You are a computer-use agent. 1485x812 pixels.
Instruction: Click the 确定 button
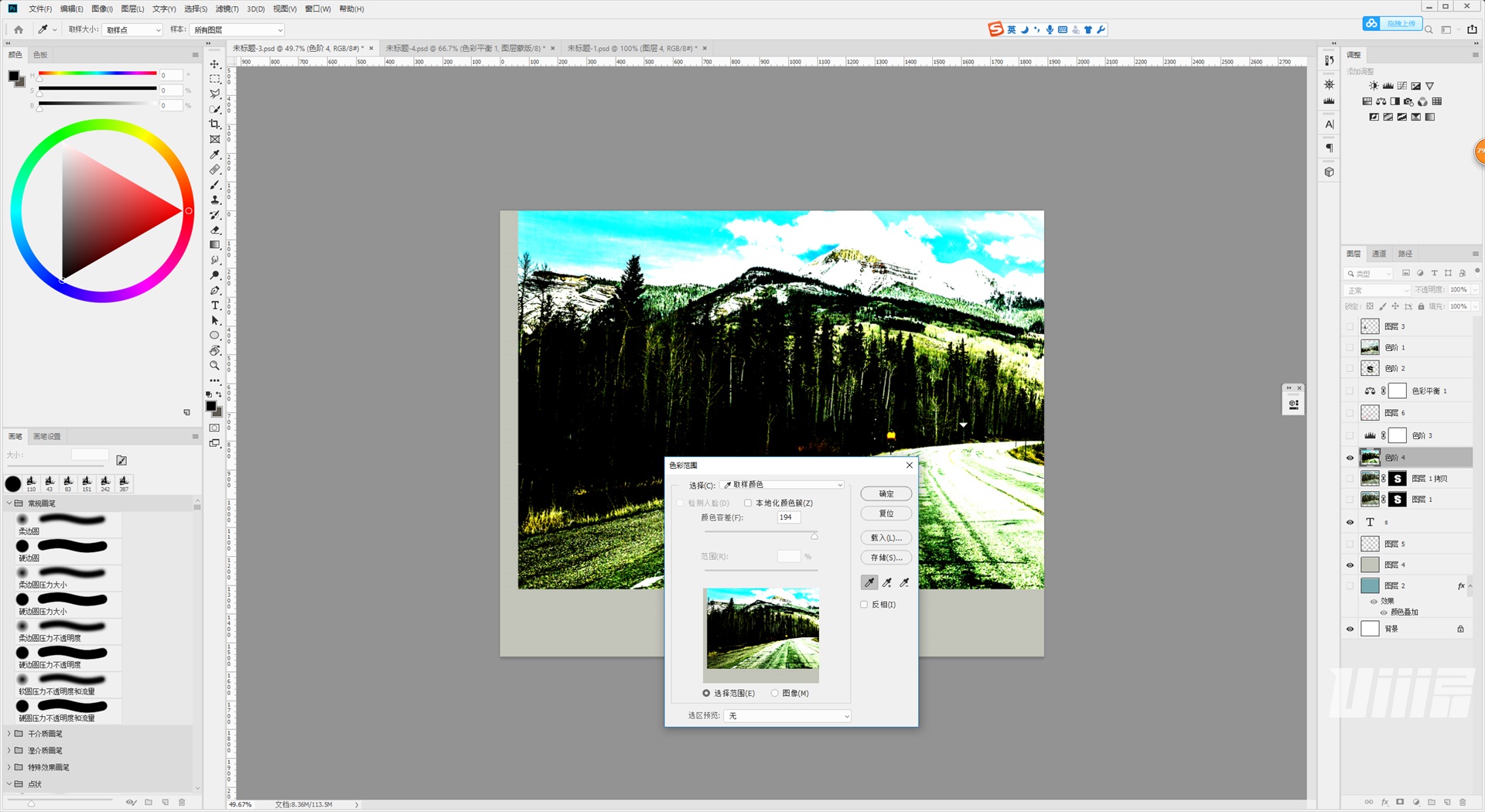click(886, 493)
